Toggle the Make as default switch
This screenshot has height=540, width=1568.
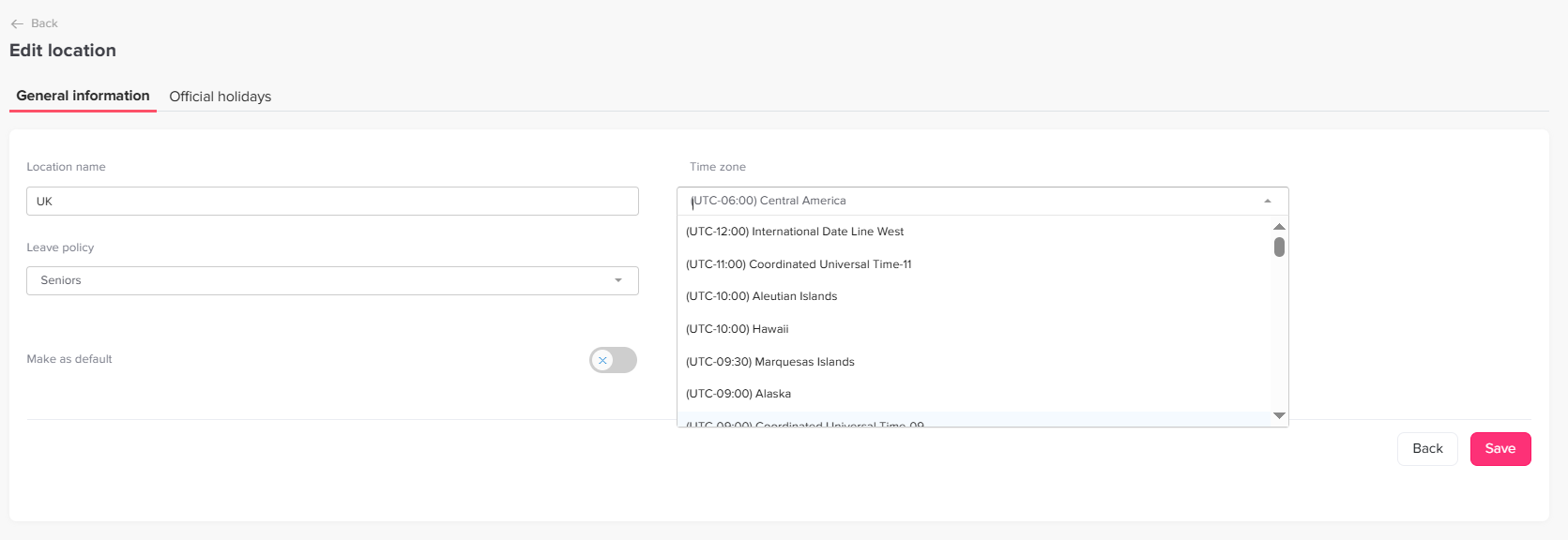613,360
